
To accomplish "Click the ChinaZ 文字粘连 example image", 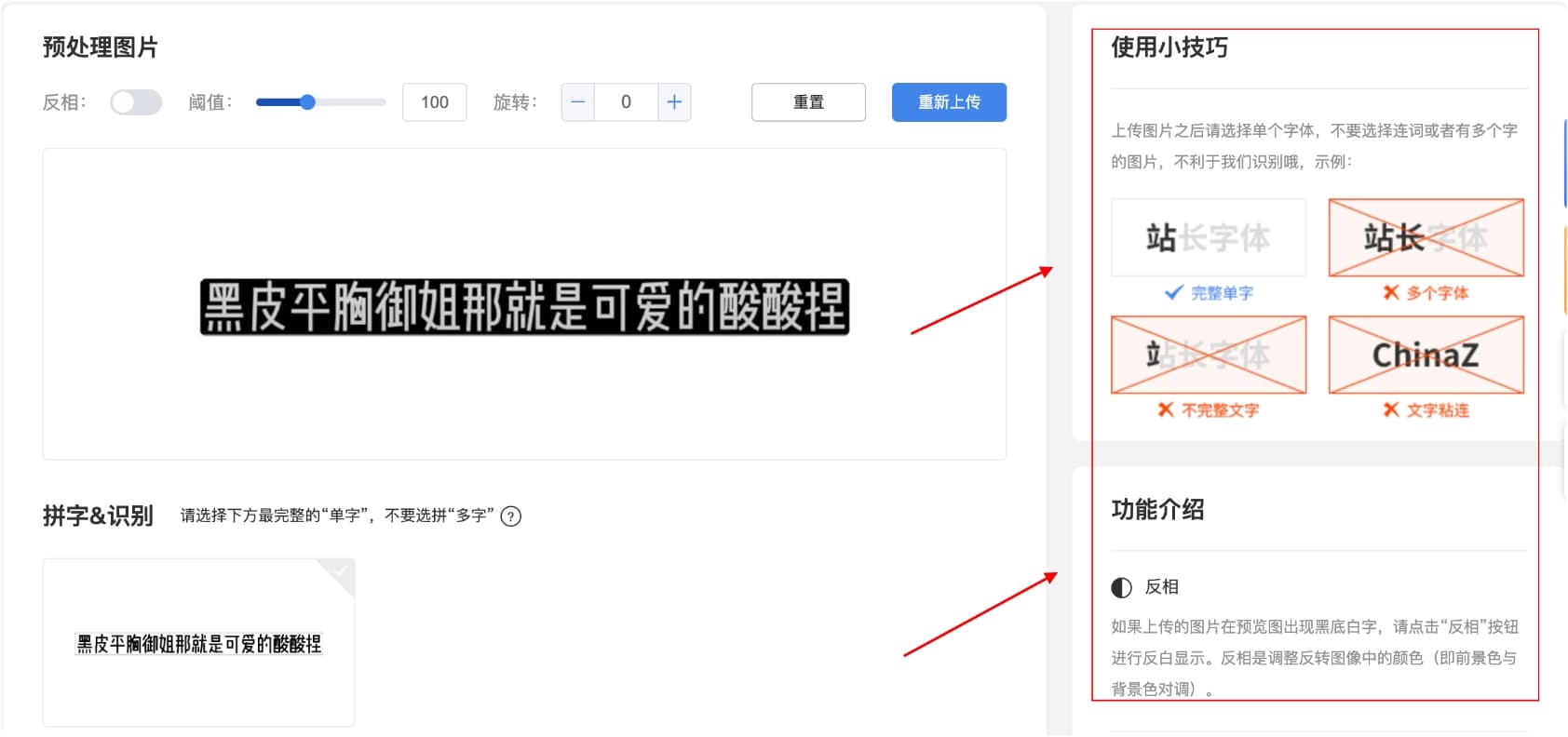I will (1426, 355).
